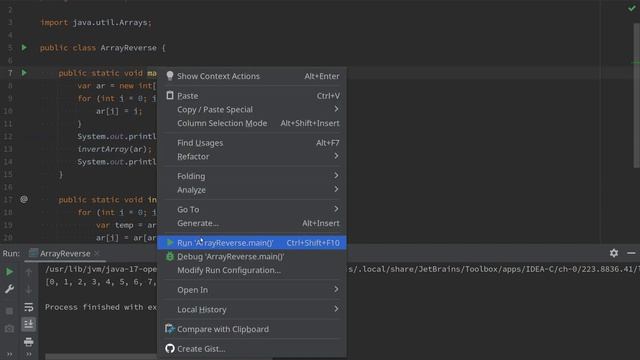Click 'invertArray(ar);' in the editor
640x360 pixels.
point(115,149)
